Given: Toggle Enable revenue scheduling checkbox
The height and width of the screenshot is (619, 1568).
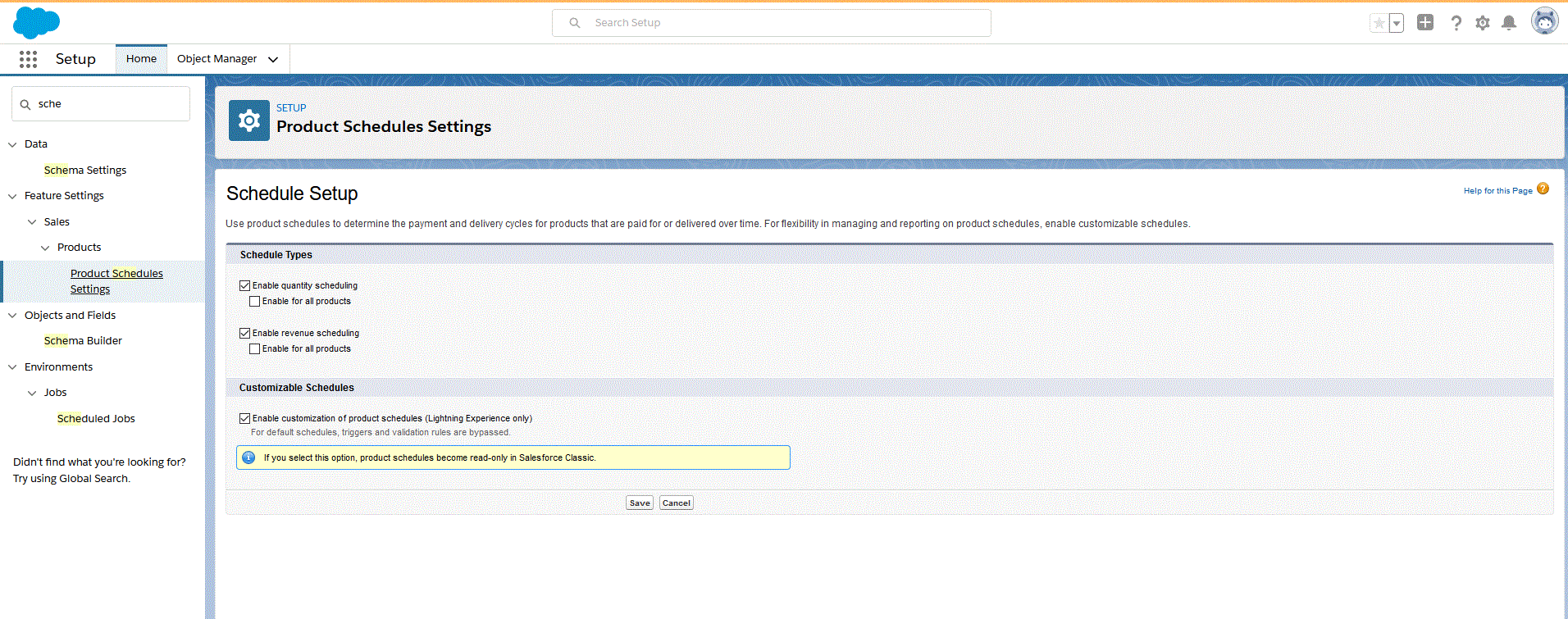Looking at the screenshot, I should pos(245,334).
